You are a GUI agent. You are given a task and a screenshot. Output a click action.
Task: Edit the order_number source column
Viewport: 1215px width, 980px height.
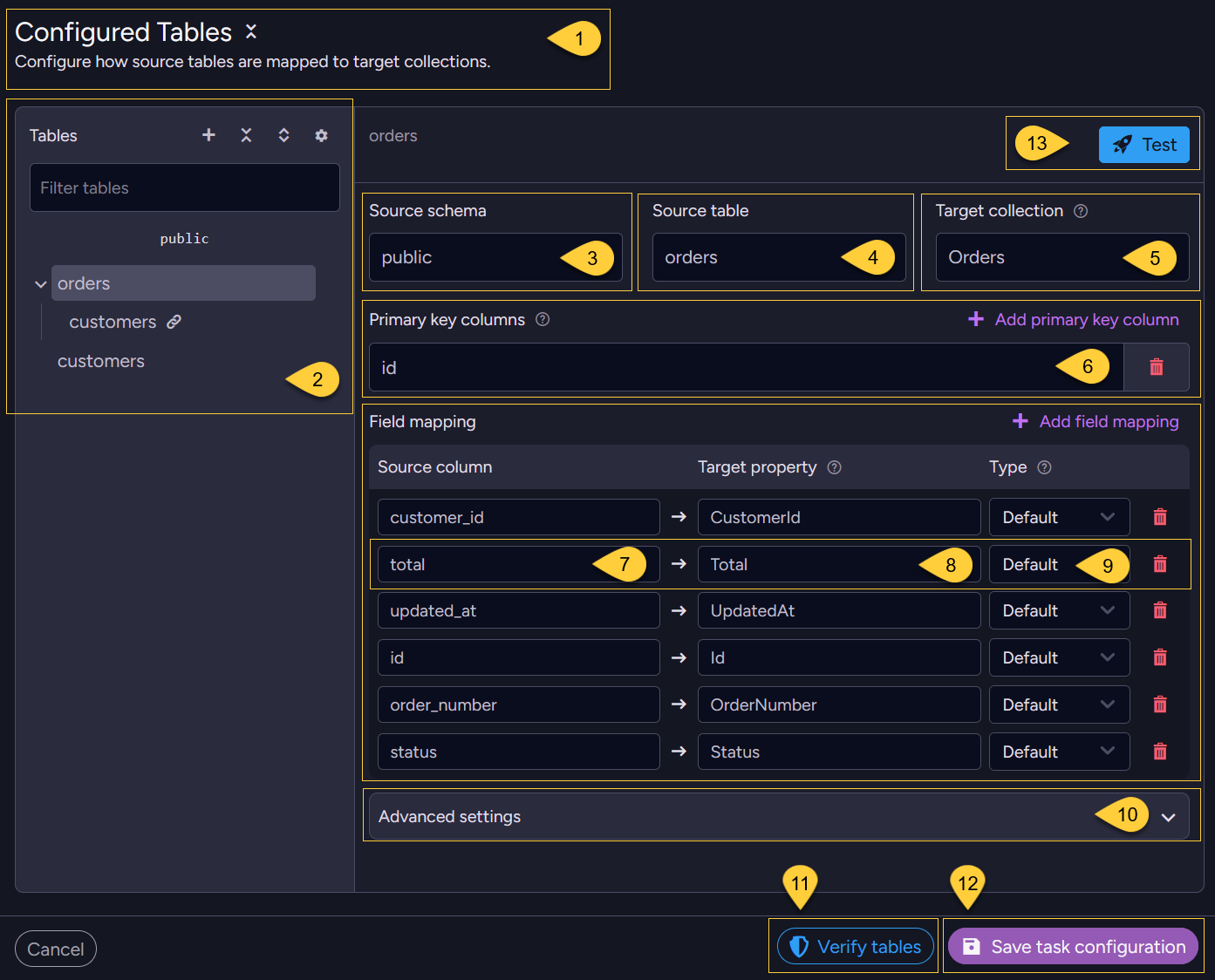pos(519,704)
